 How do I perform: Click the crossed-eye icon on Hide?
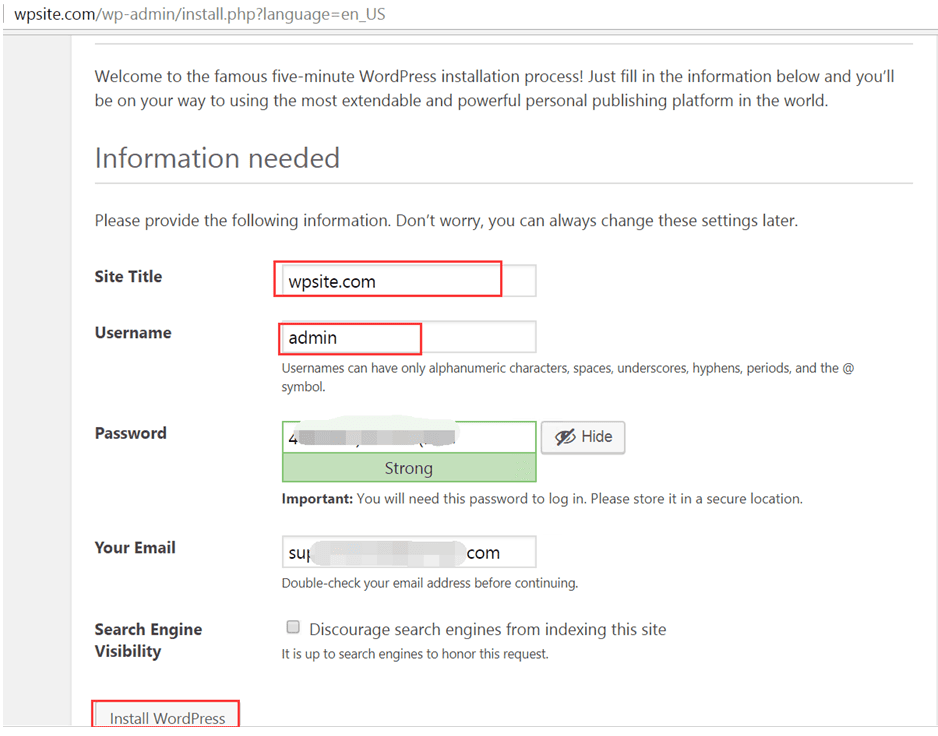(x=565, y=437)
